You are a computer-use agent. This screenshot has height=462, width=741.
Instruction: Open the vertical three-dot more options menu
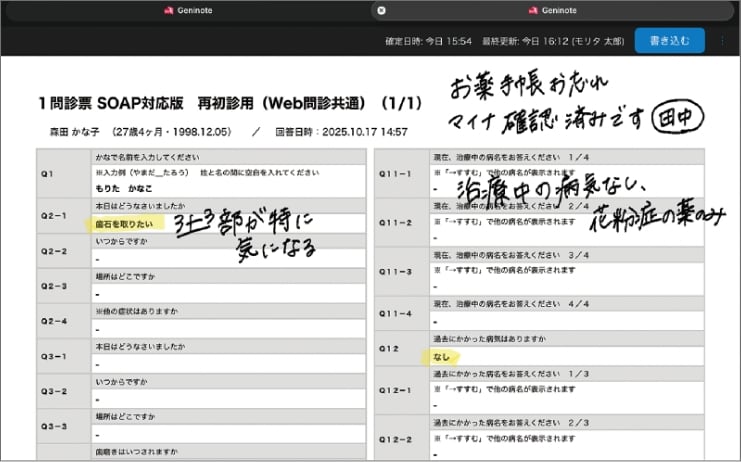point(722,41)
